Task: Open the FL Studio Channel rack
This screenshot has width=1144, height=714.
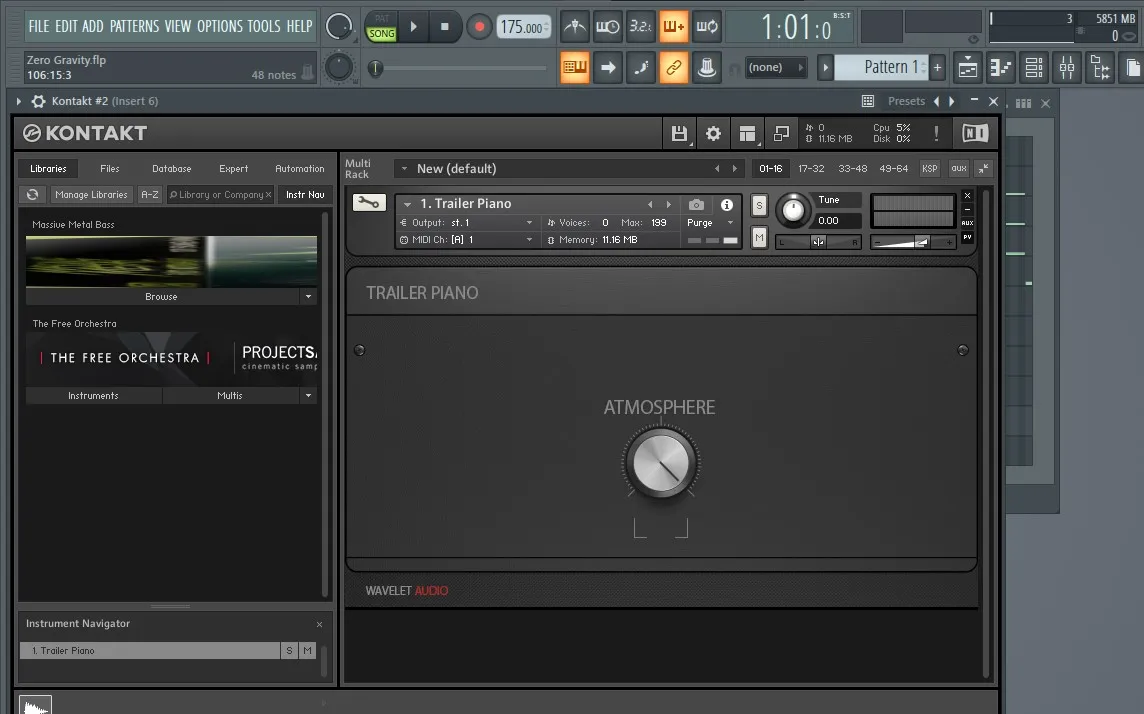Action: pos(1034,68)
